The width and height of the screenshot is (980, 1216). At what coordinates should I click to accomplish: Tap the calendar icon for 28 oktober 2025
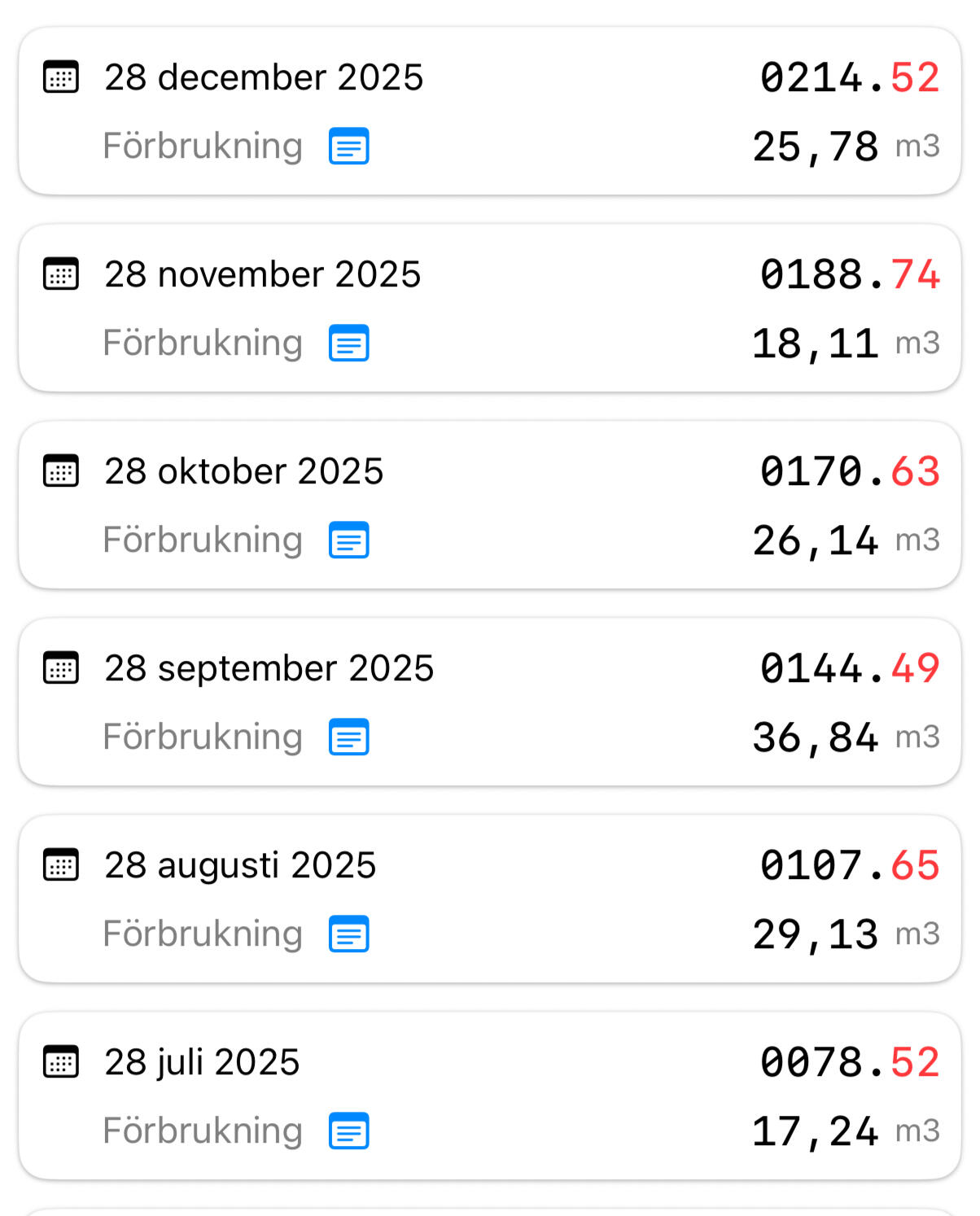pos(61,471)
